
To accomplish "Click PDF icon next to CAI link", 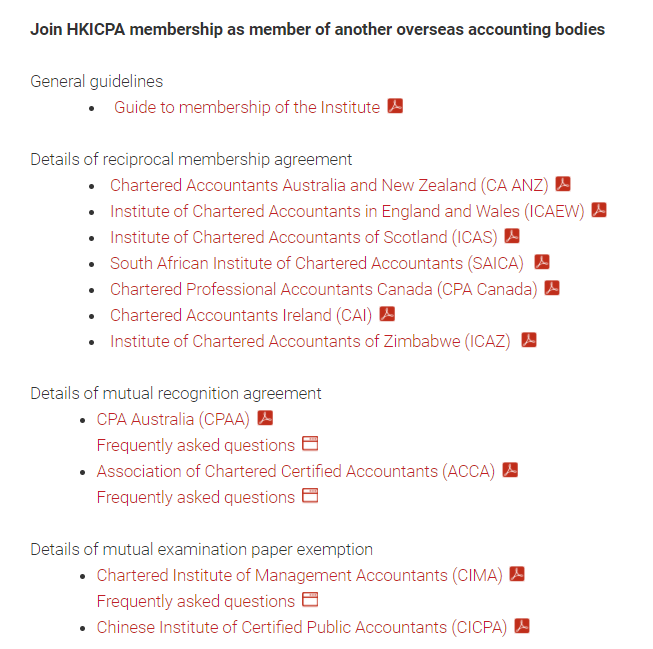I will pos(387,314).
